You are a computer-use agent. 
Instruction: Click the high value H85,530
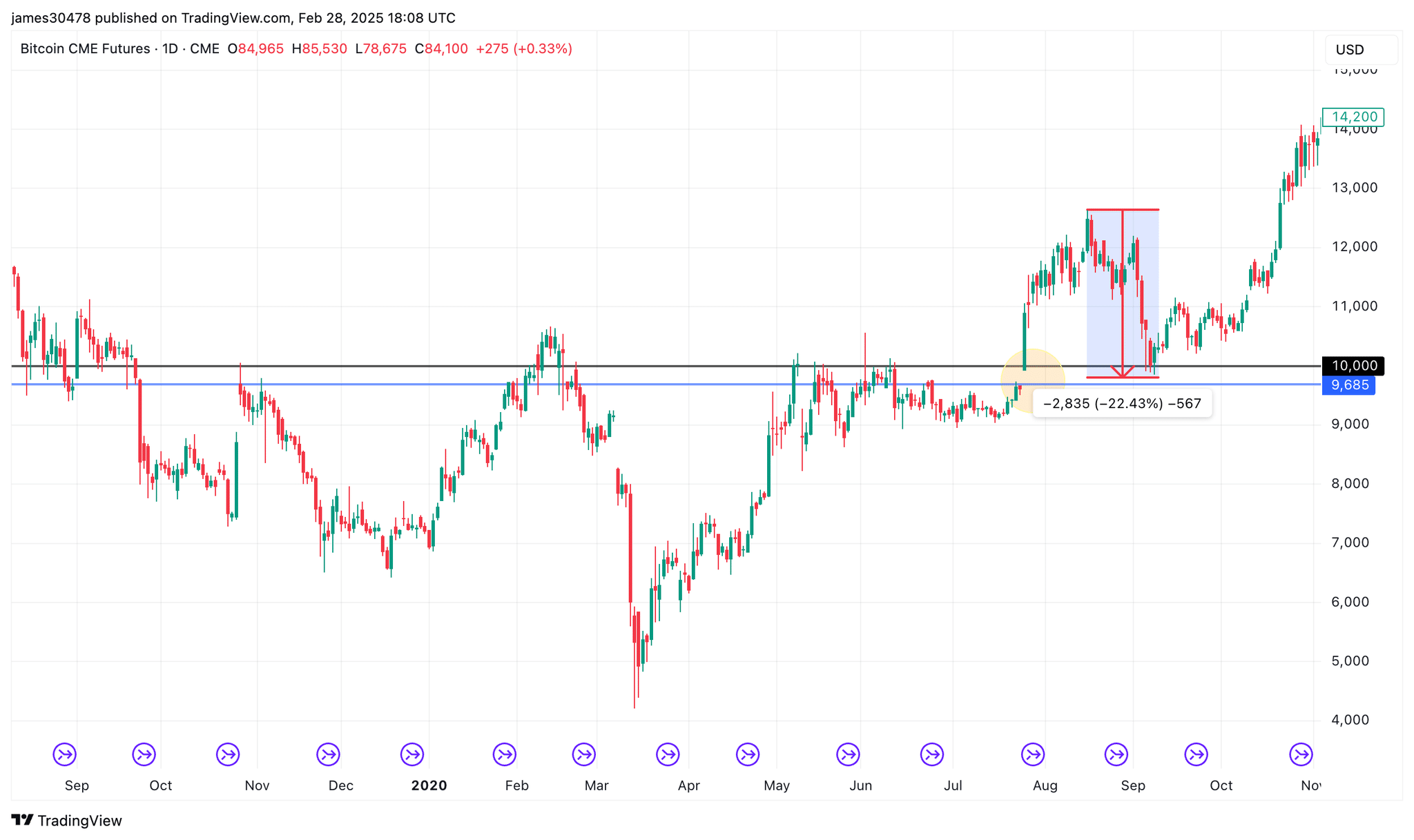coord(319,49)
